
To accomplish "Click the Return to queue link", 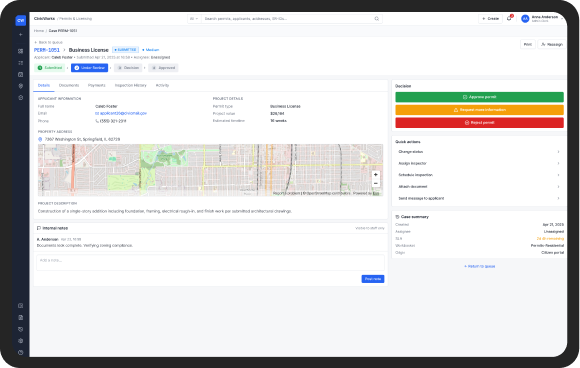I will click(479, 266).
